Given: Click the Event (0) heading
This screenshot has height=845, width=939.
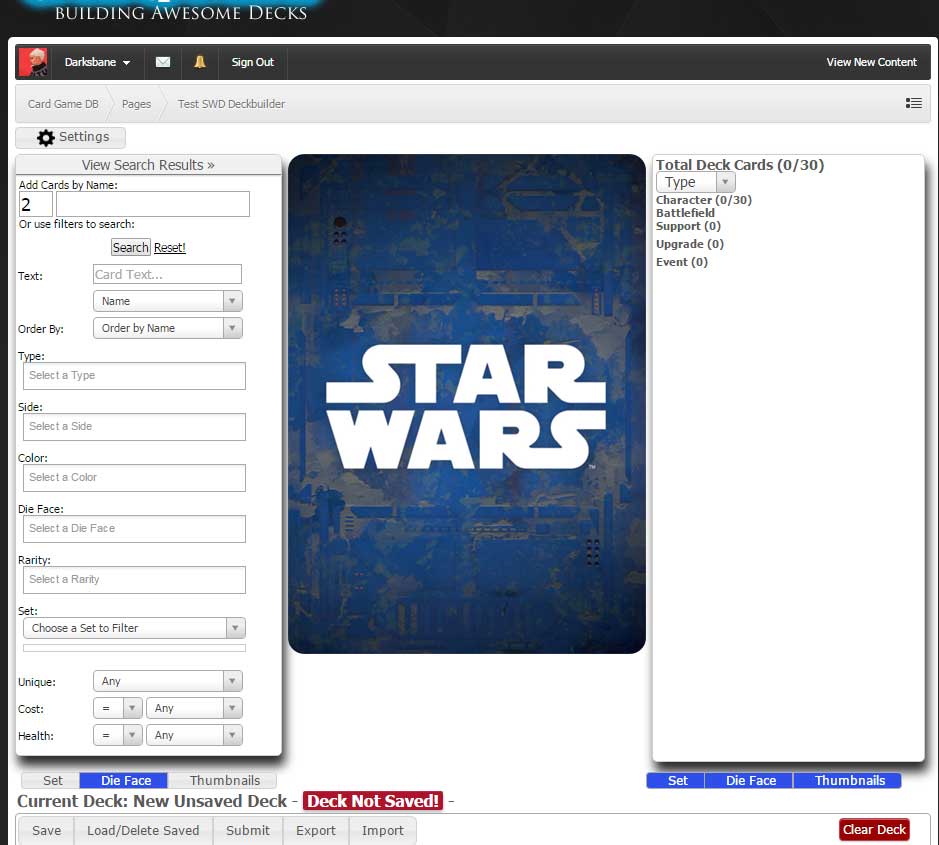Looking at the screenshot, I should click(681, 262).
